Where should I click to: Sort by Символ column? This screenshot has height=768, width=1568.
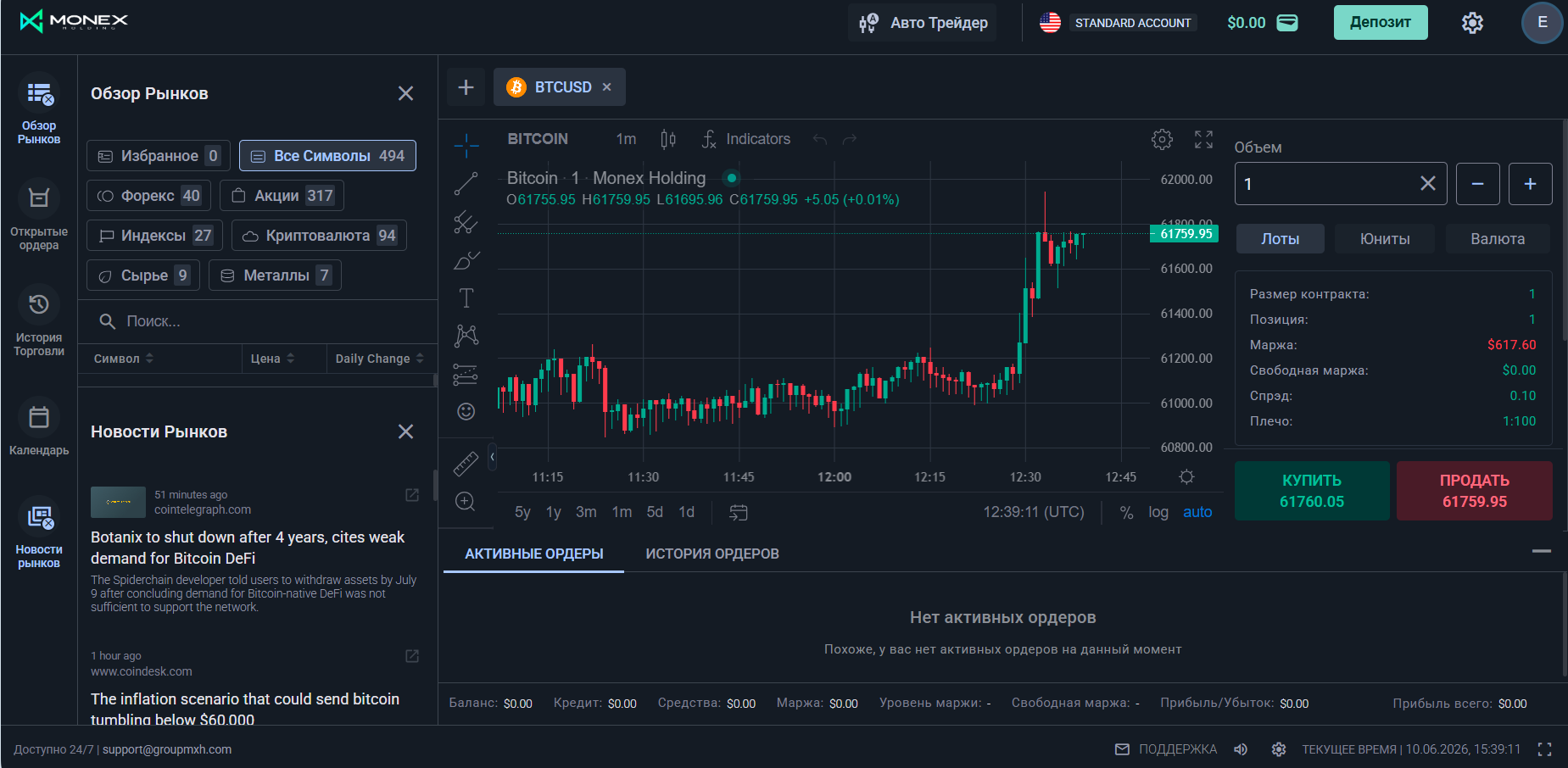[124, 359]
